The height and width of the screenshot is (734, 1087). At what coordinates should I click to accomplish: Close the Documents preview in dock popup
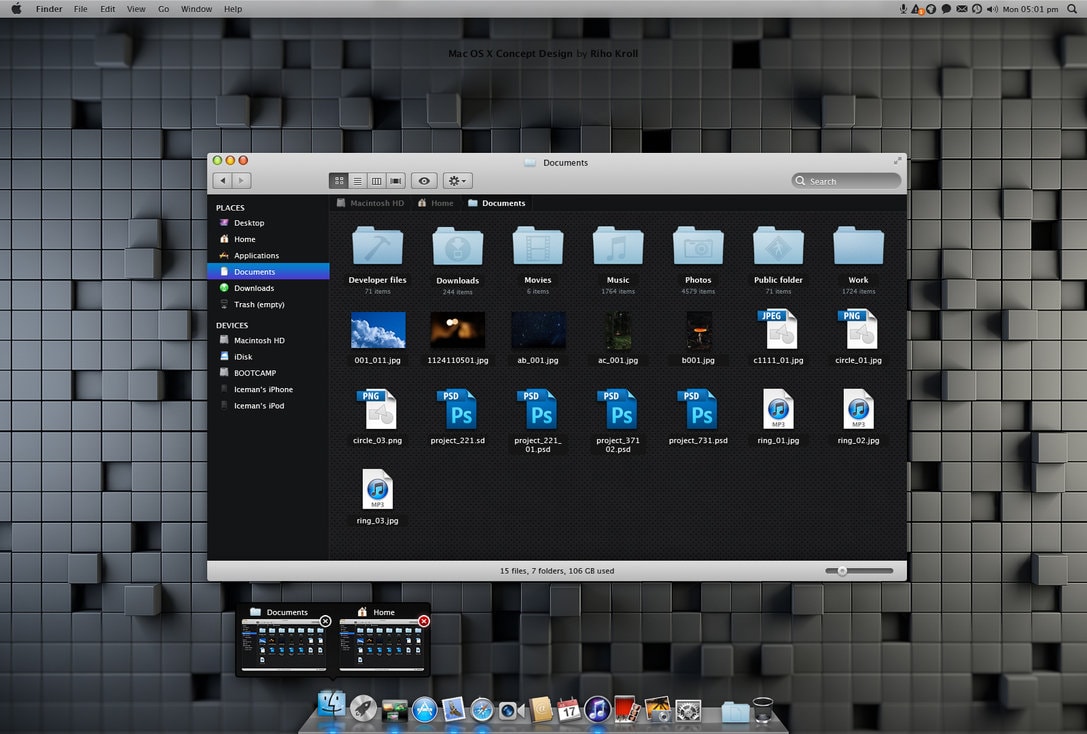(x=325, y=621)
